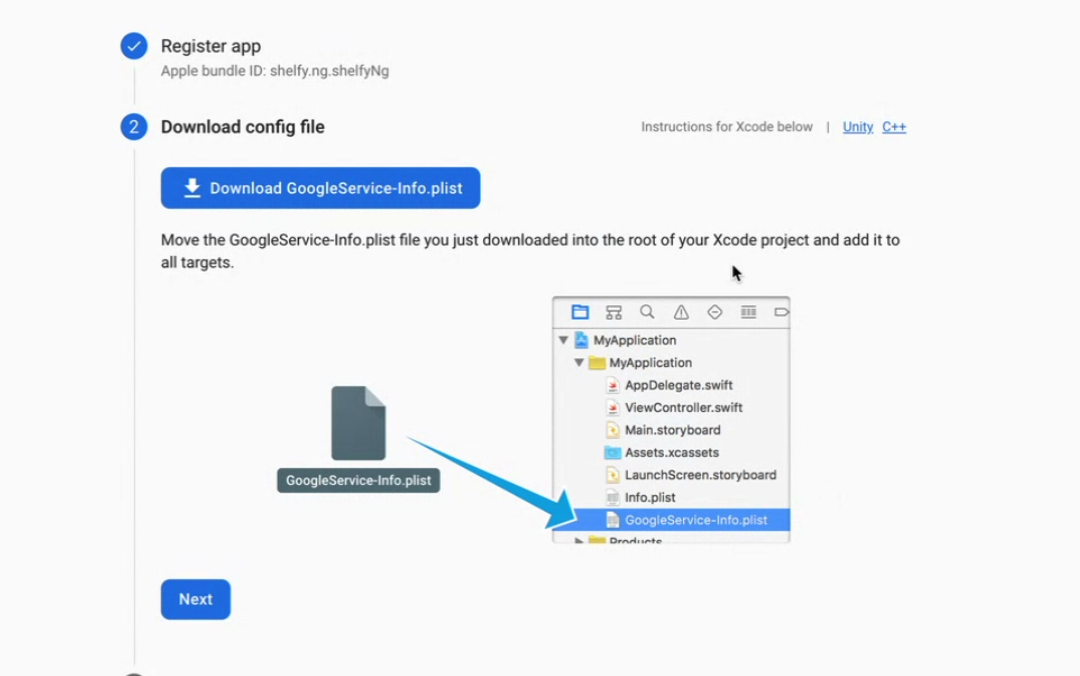Screen dimensions: 1080x676
Task: Click the warning triangle issue navigator icon
Action: (x=681, y=312)
